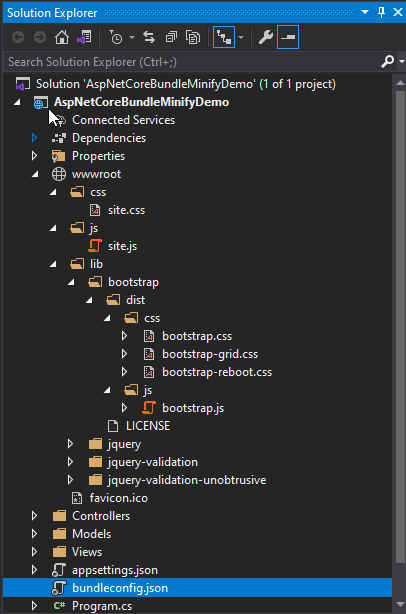
Task: Open Solution Explorer window options dropdown
Action: [364, 12]
